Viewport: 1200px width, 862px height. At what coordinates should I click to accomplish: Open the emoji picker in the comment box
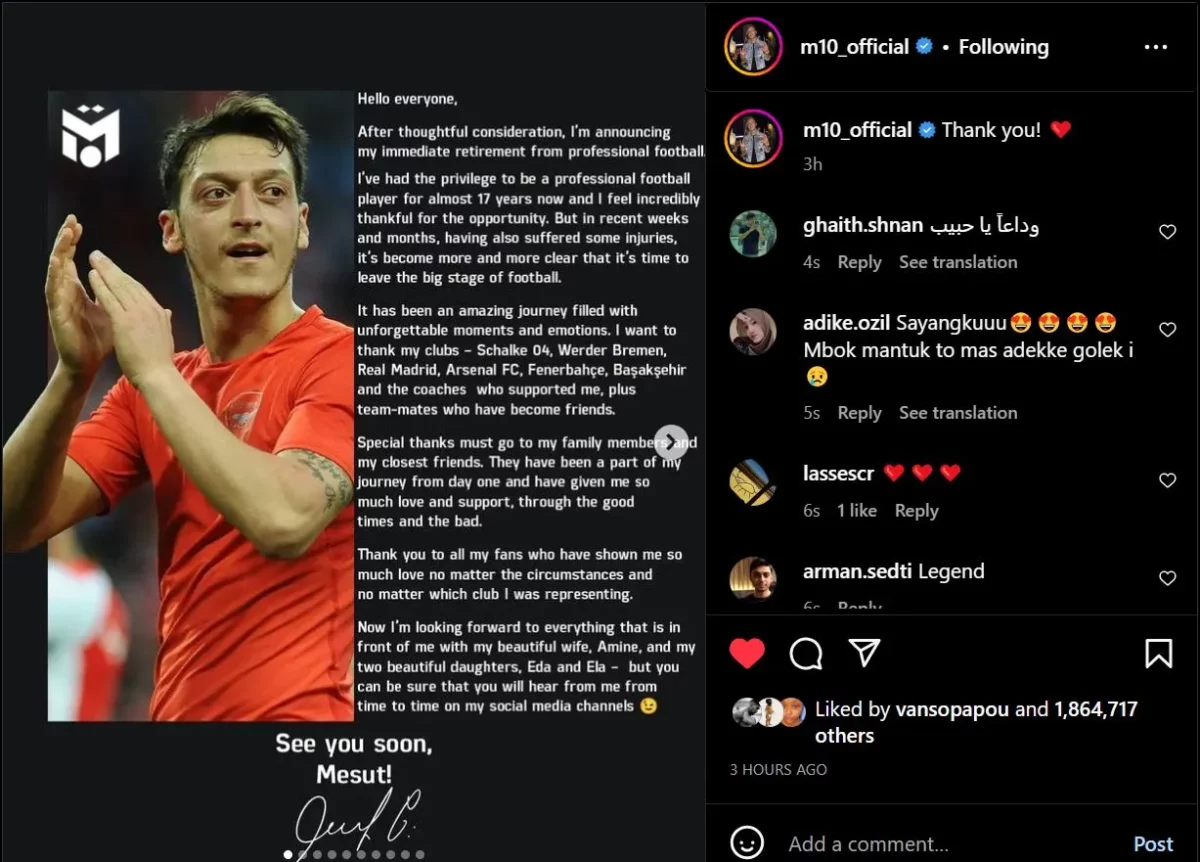point(746,843)
